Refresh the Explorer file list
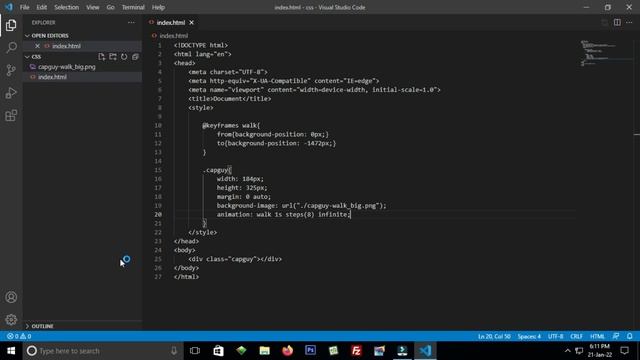Screen dimensions: 640x360 124,57
